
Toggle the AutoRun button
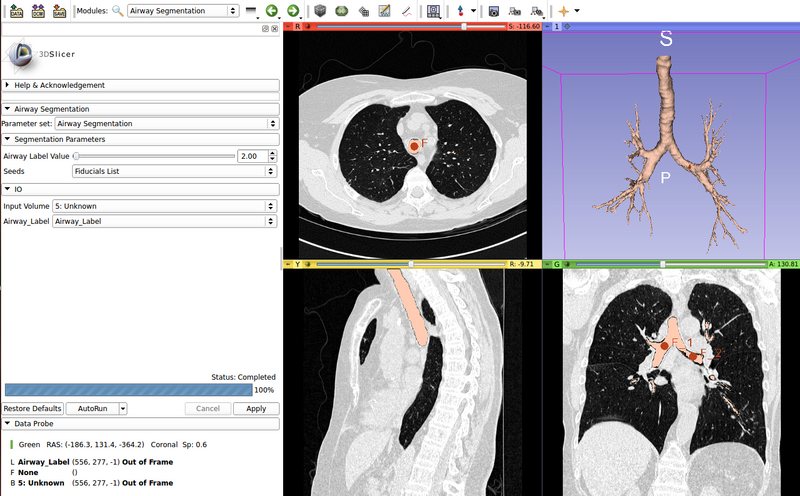coord(92,408)
